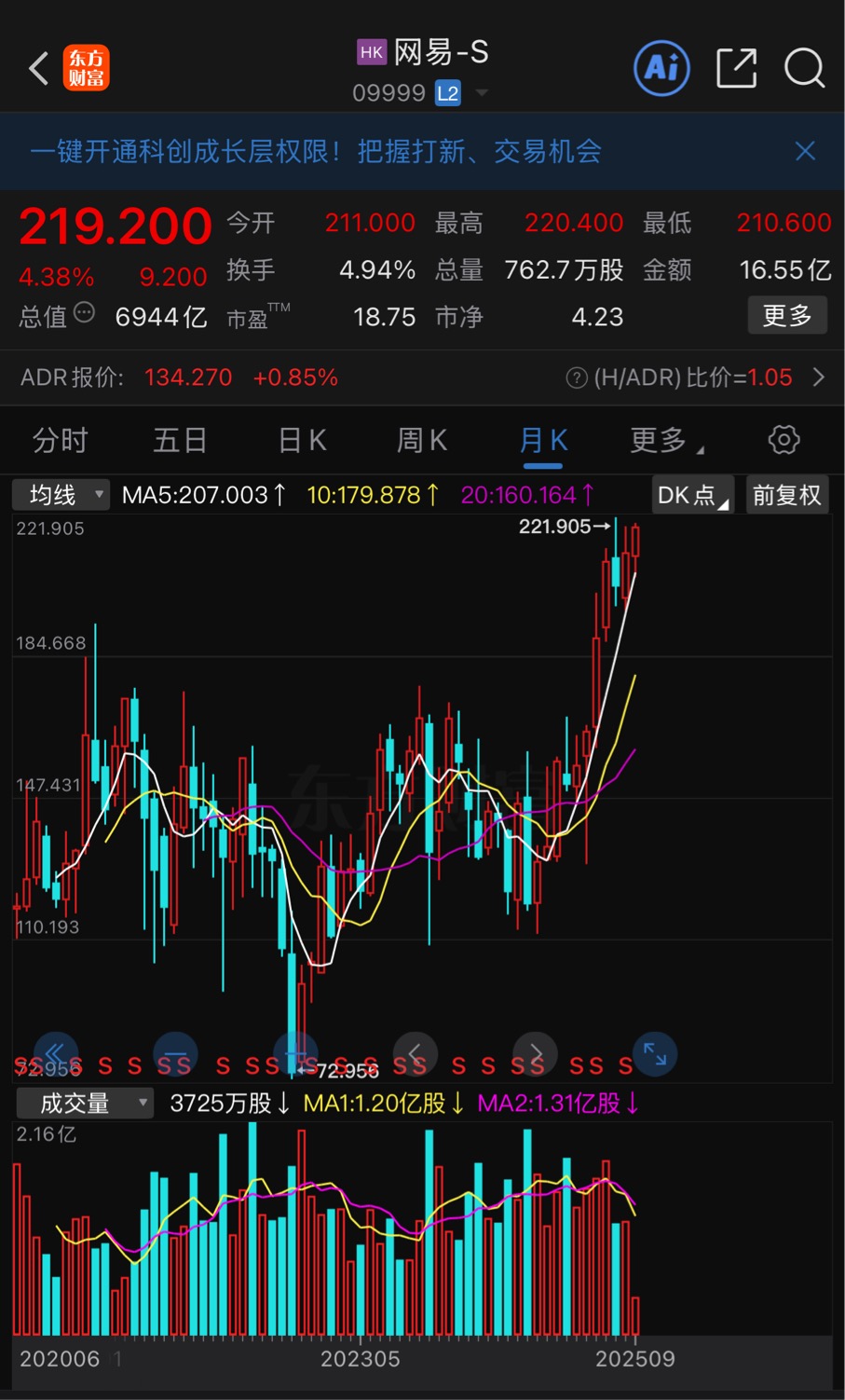The image size is (845, 1400).
Task: Tap the 金额 16.55亿 value
Action: (785, 270)
